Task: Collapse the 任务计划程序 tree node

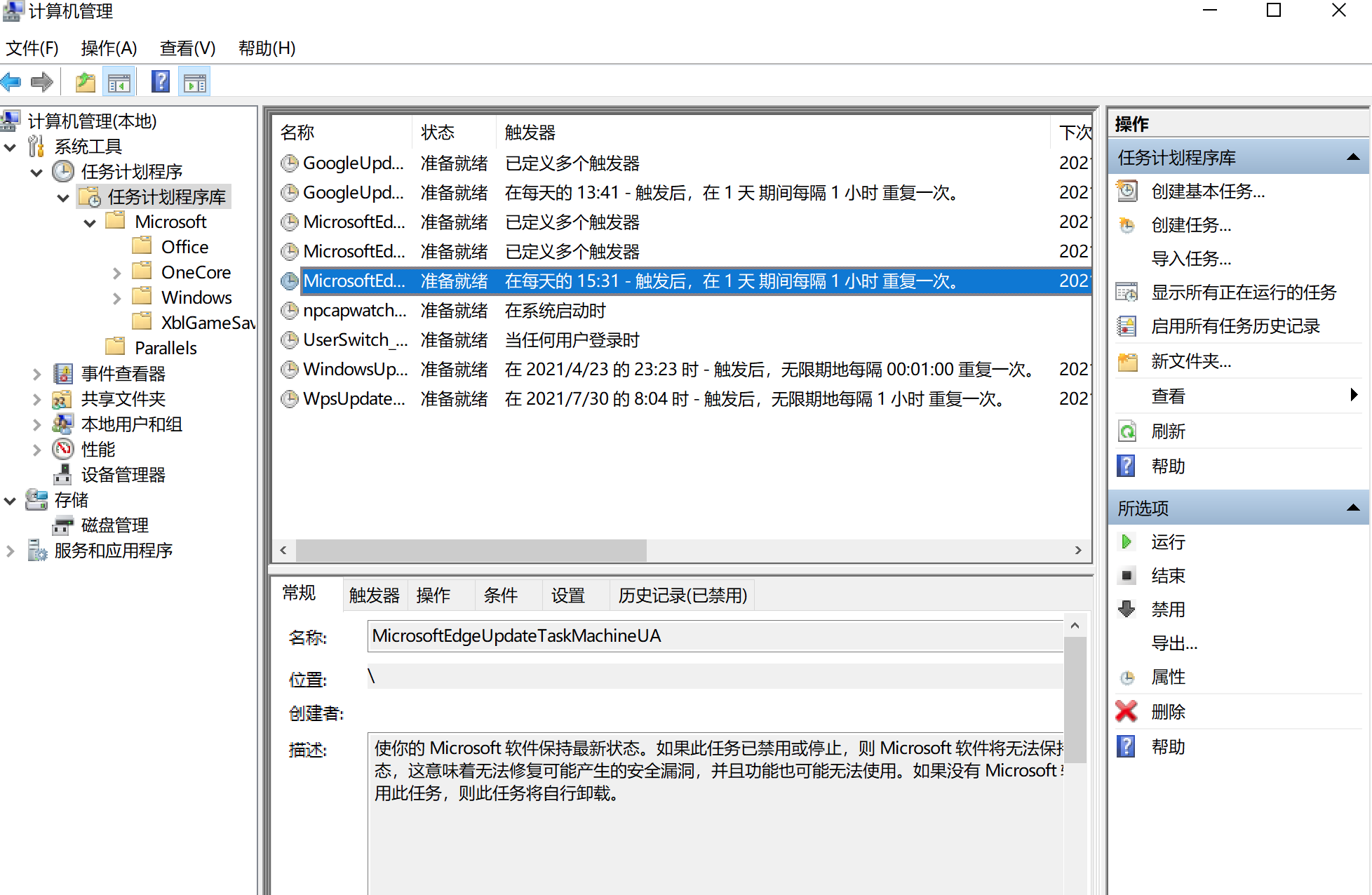Action: point(37,173)
